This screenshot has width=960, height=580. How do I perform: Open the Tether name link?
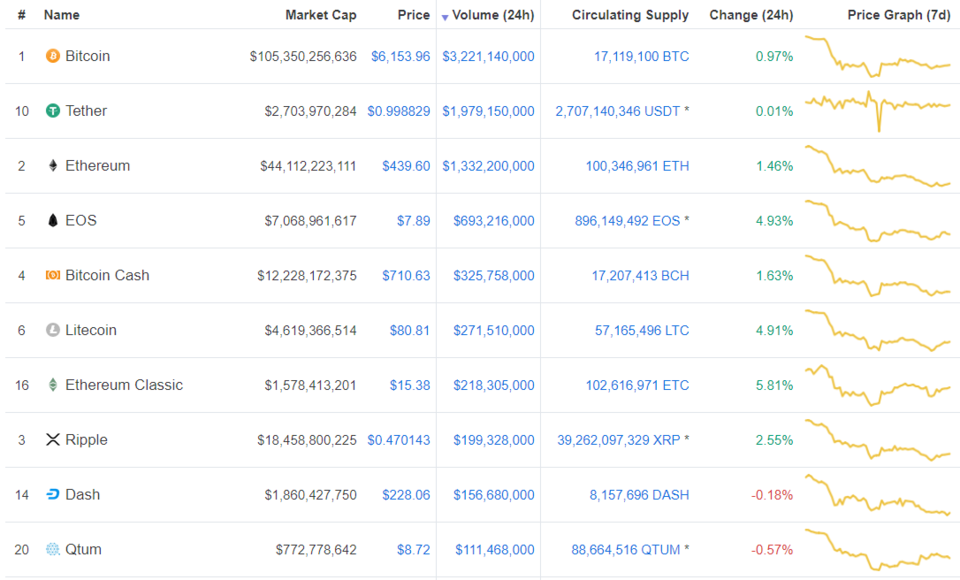86,111
